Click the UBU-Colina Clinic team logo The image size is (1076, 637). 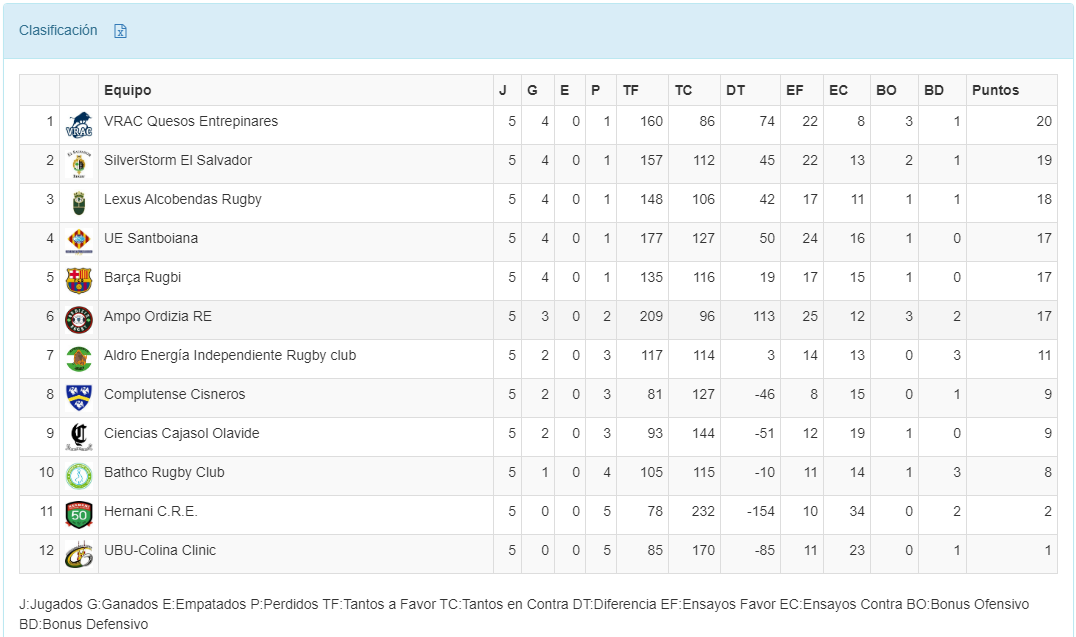click(x=79, y=554)
